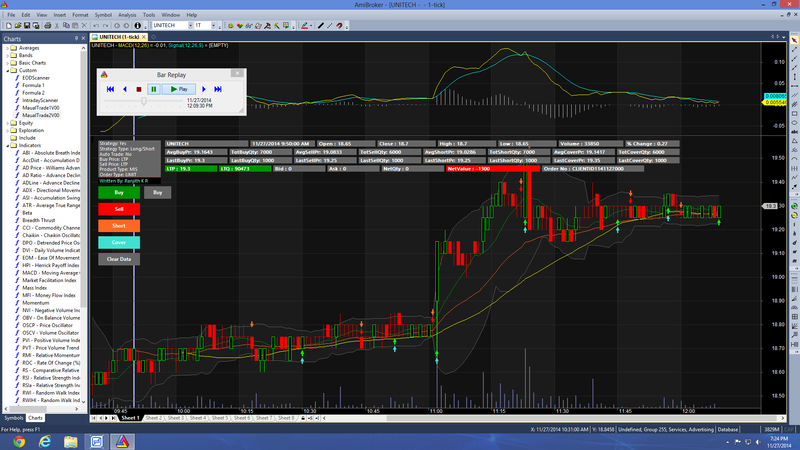Expand the Equity folder
The height and width of the screenshot is (450, 800).
click(8, 123)
